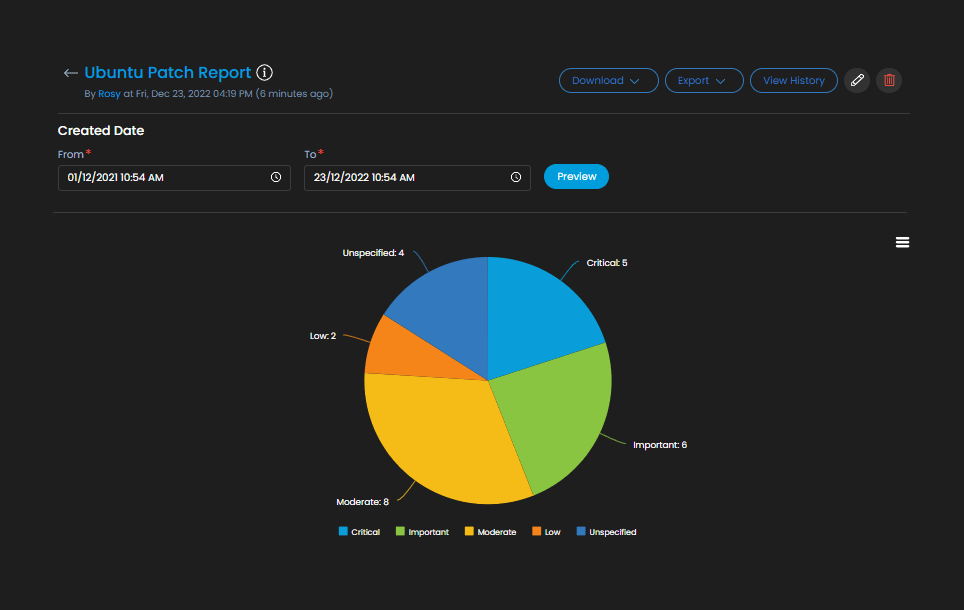Click the 'Critical: 5' data label
Screen dimensions: 964x610
point(607,263)
